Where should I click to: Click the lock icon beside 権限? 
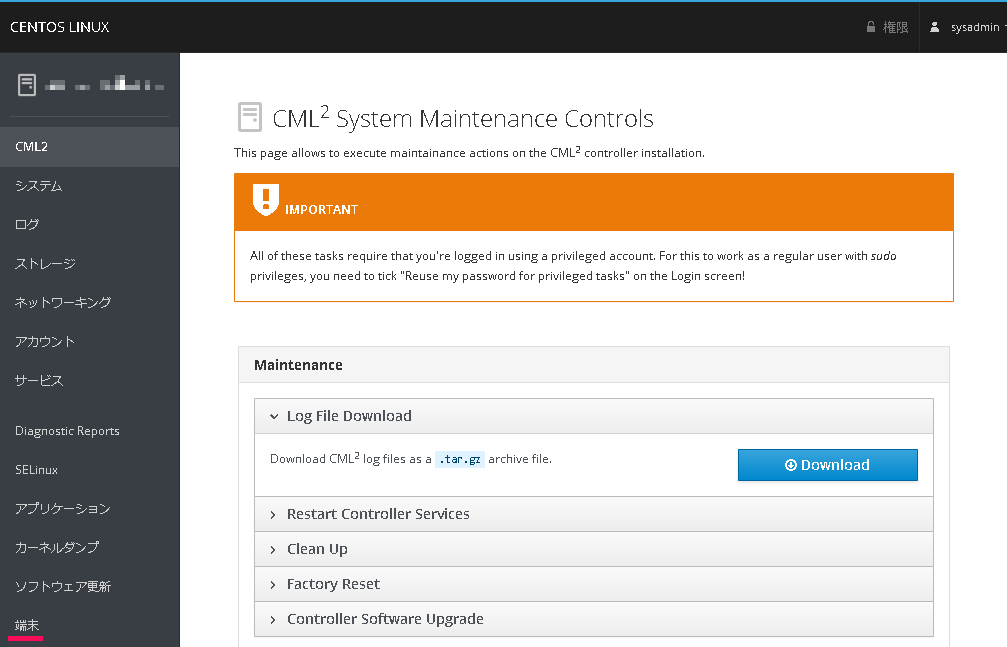pos(871,27)
